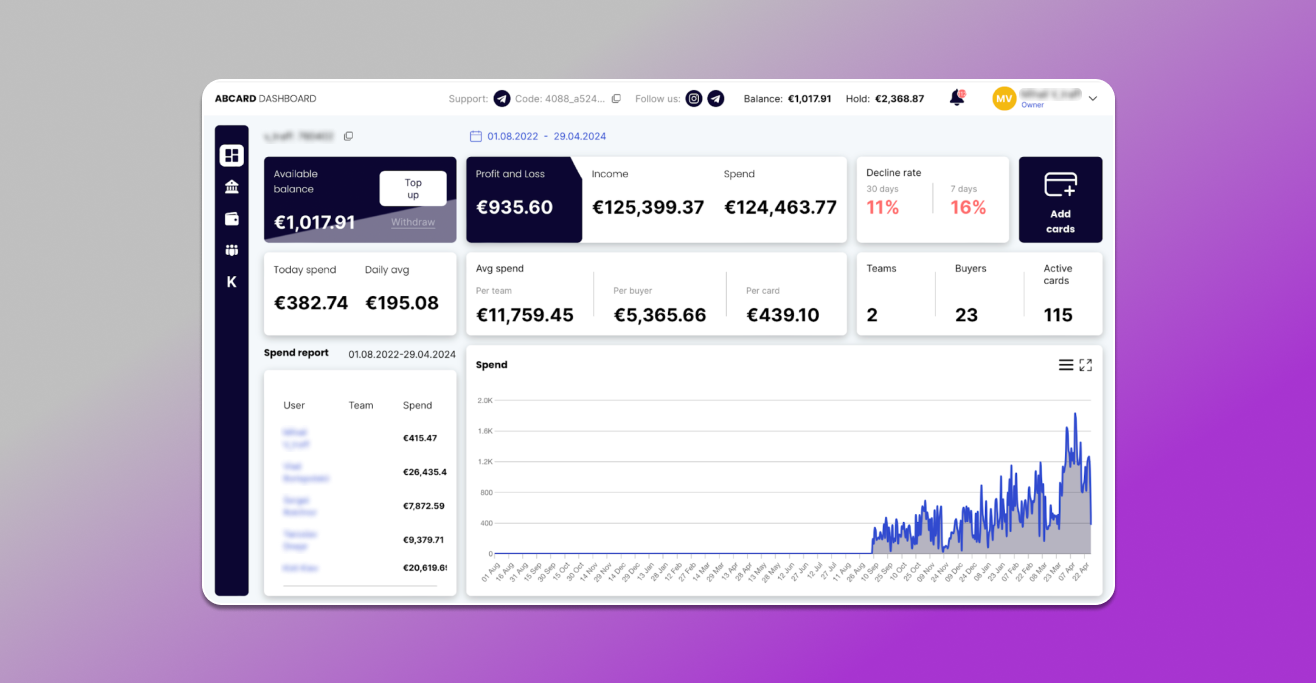Select the bank icon in the sidebar
The image size is (1316, 683).
[231, 186]
